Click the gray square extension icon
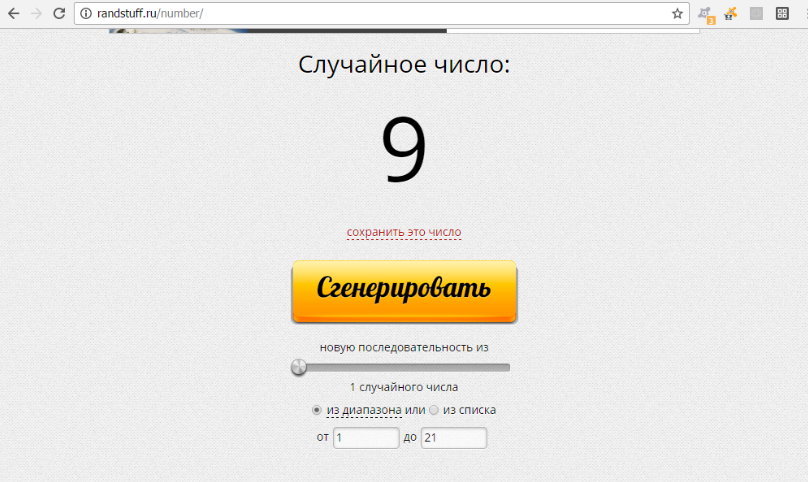The height and width of the screenshot is (482, 808). pos(756,14)
